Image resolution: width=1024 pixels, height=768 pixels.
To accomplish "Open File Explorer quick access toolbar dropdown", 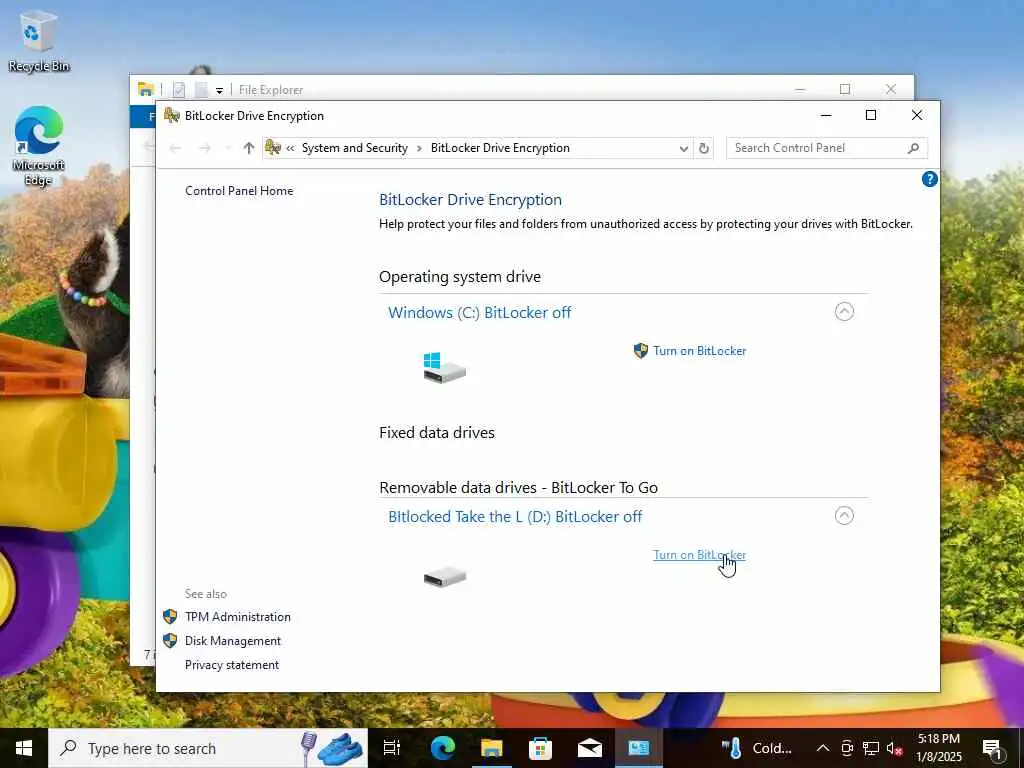I will 219,90.
